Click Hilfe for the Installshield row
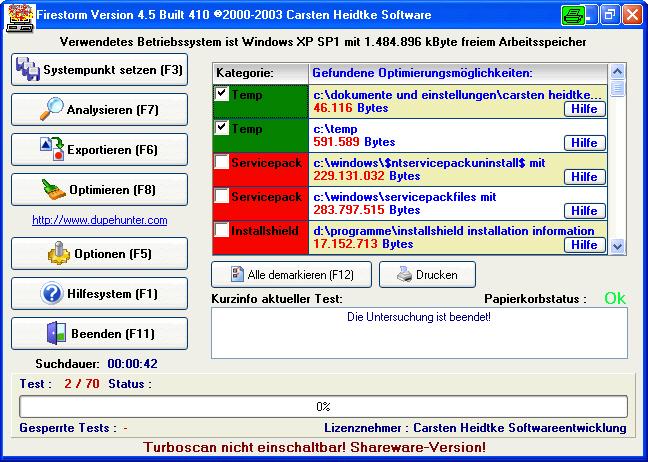The width and height of the screenshot is (648, 462). pos(585,245)
